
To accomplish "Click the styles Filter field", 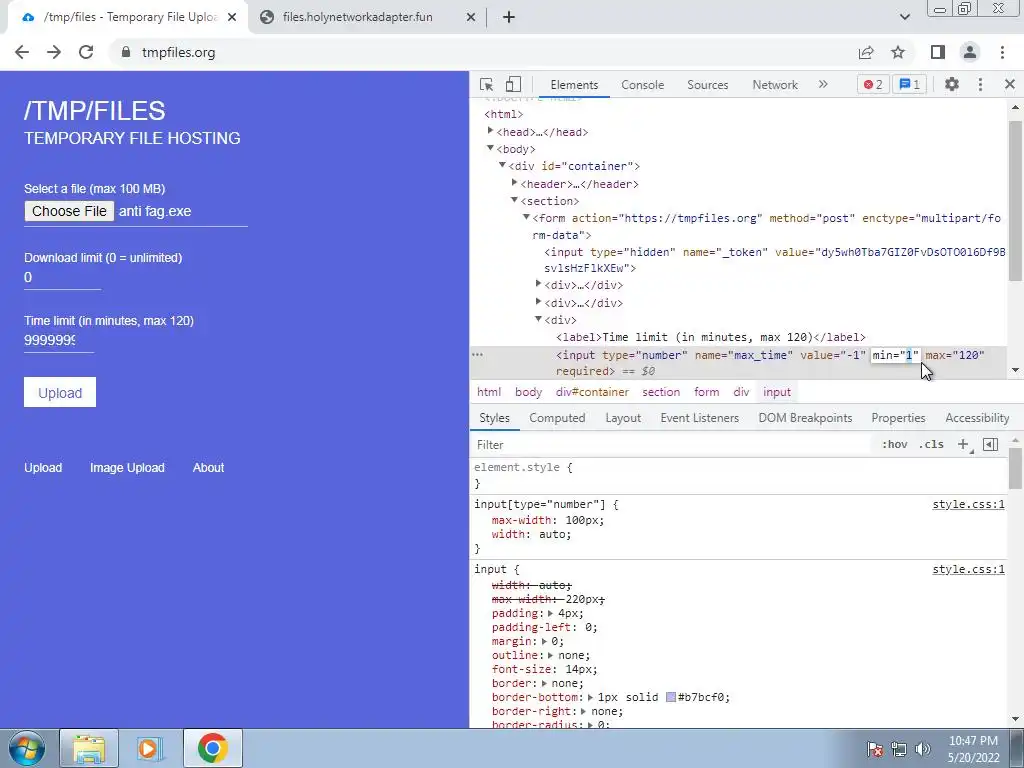I will (x=673, y=445).
